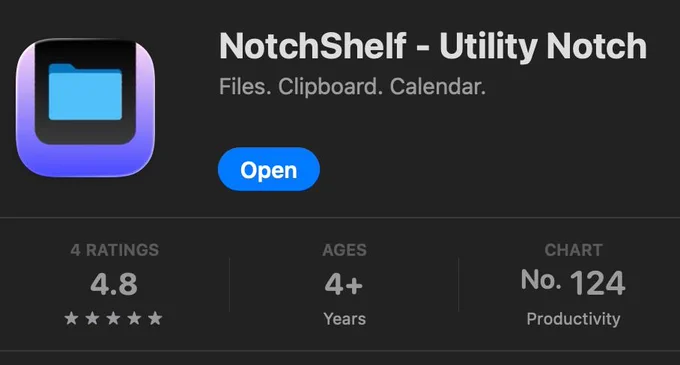Click the Files. Clipboard. Calendar. subtitle
The width and height of the screenshot is (680, 365).
[x=352, y=86]
